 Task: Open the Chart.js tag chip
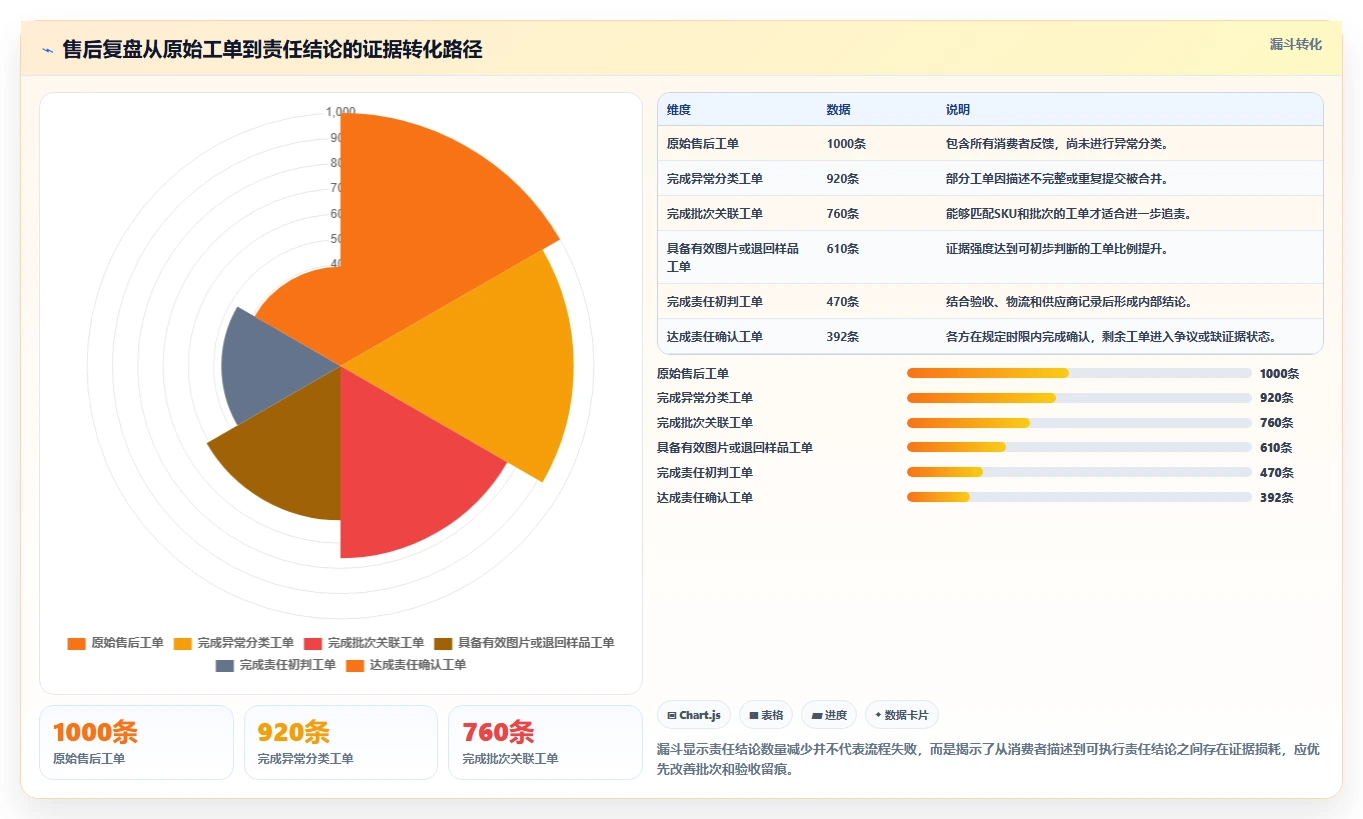[693, 715]
